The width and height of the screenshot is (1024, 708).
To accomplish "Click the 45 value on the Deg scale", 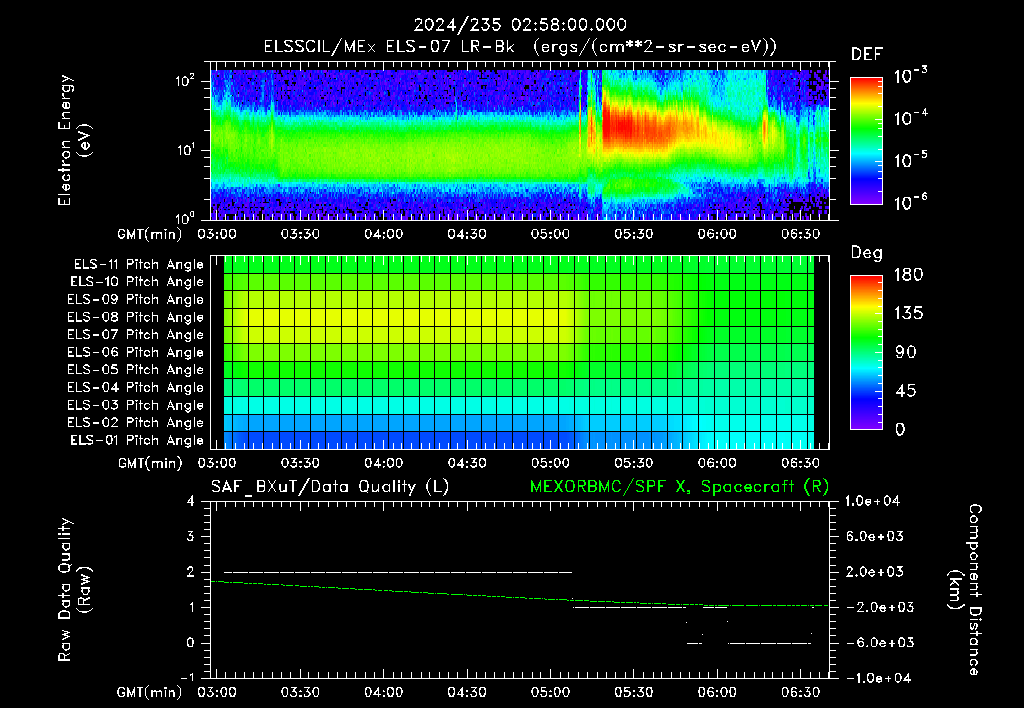I will 905,391.
